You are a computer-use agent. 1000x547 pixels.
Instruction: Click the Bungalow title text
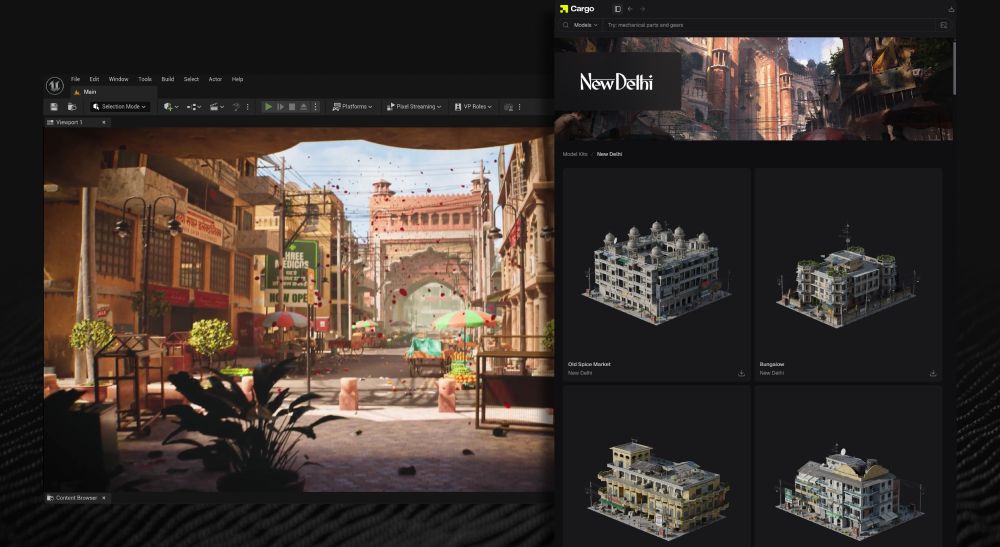point(772,364)
